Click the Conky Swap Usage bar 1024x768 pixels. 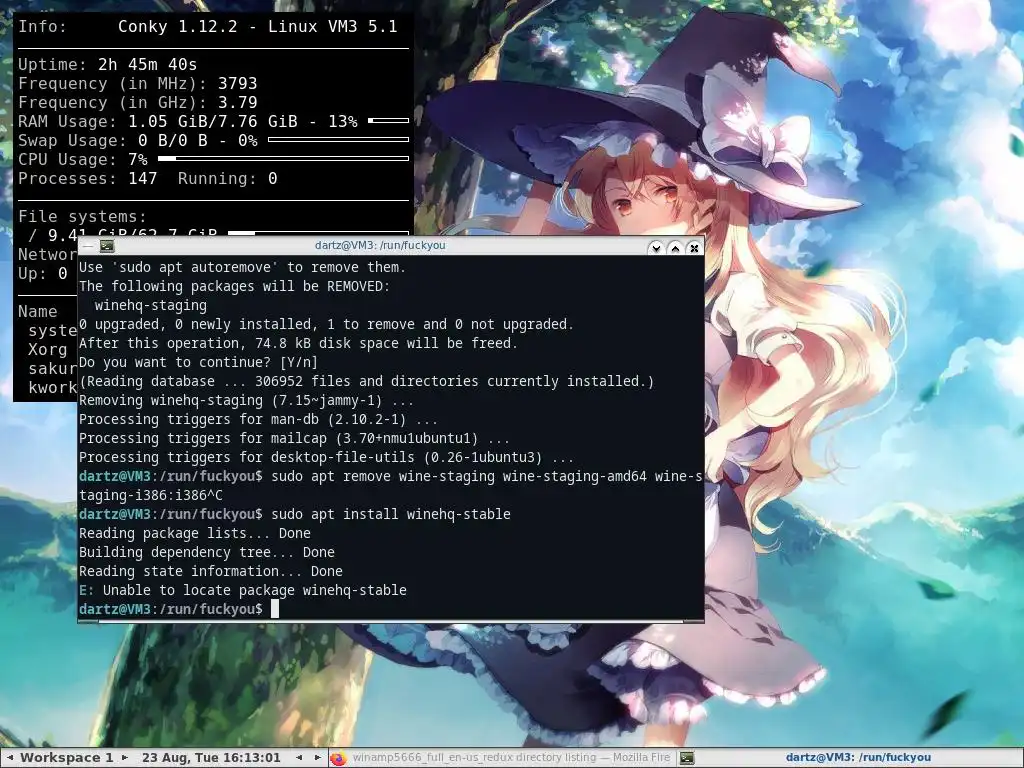[338, 139]
